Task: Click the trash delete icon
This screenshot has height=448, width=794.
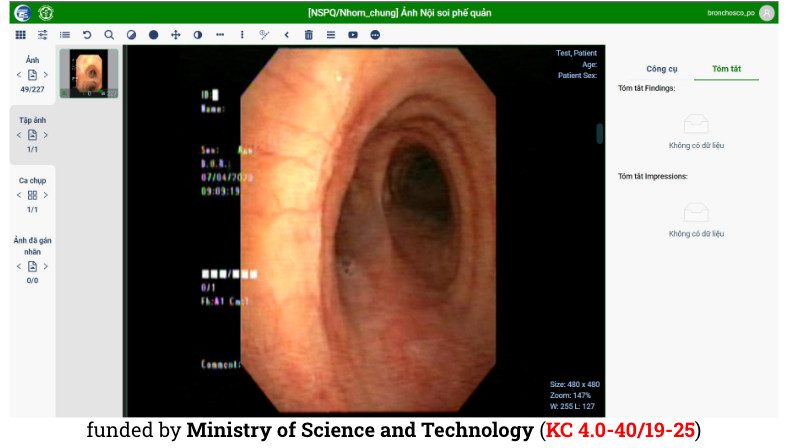Action: tap(308, 34)
